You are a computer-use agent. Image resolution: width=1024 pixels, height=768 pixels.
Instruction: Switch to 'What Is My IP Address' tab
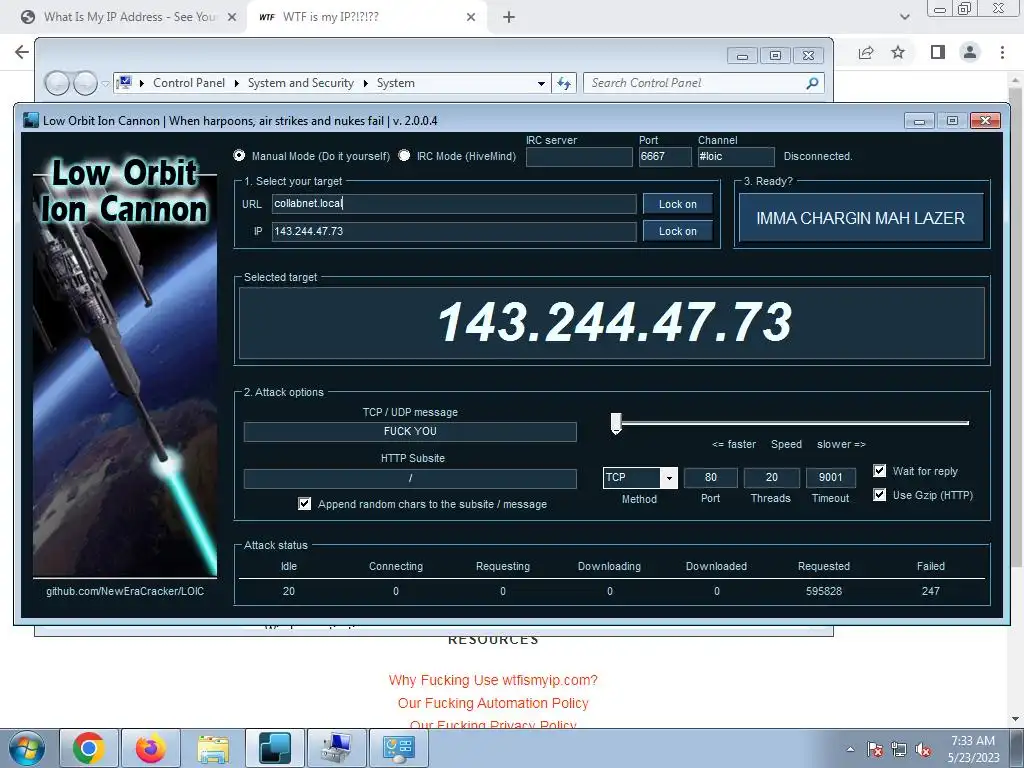(130, 17)
